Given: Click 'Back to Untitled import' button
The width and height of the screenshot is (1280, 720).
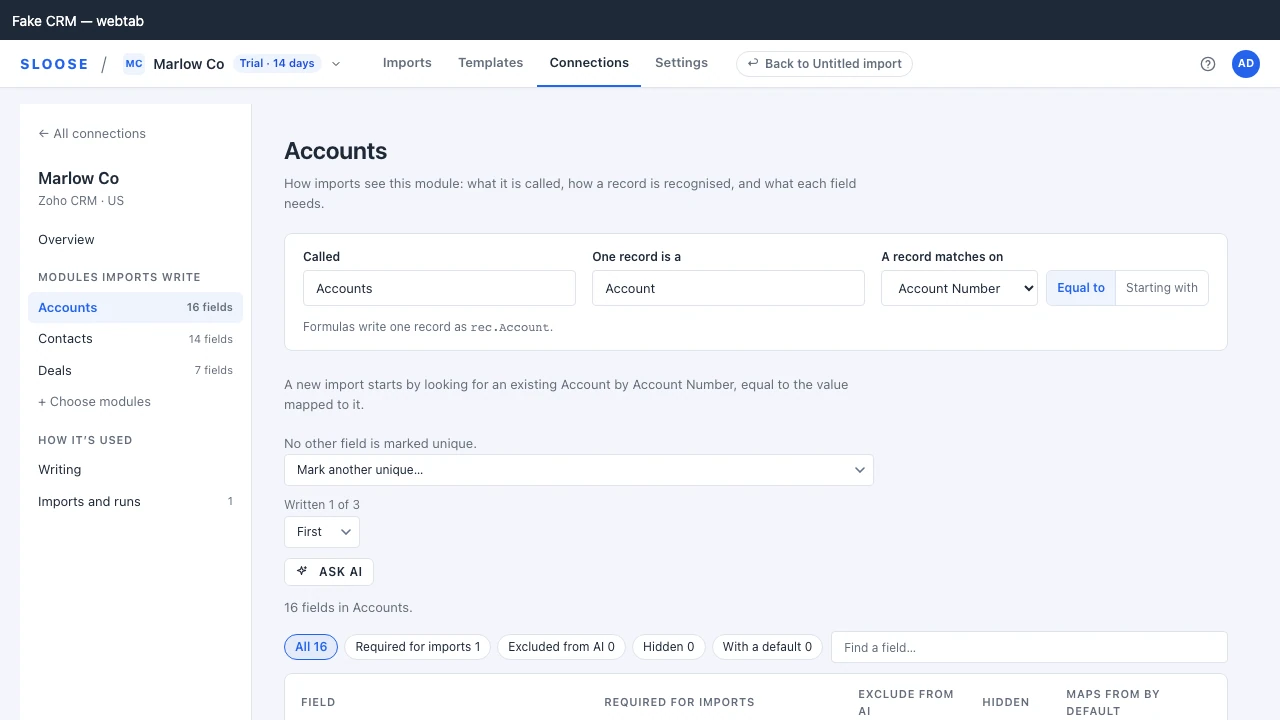Looking at the screenshot, I should click(x=825, y=64).
